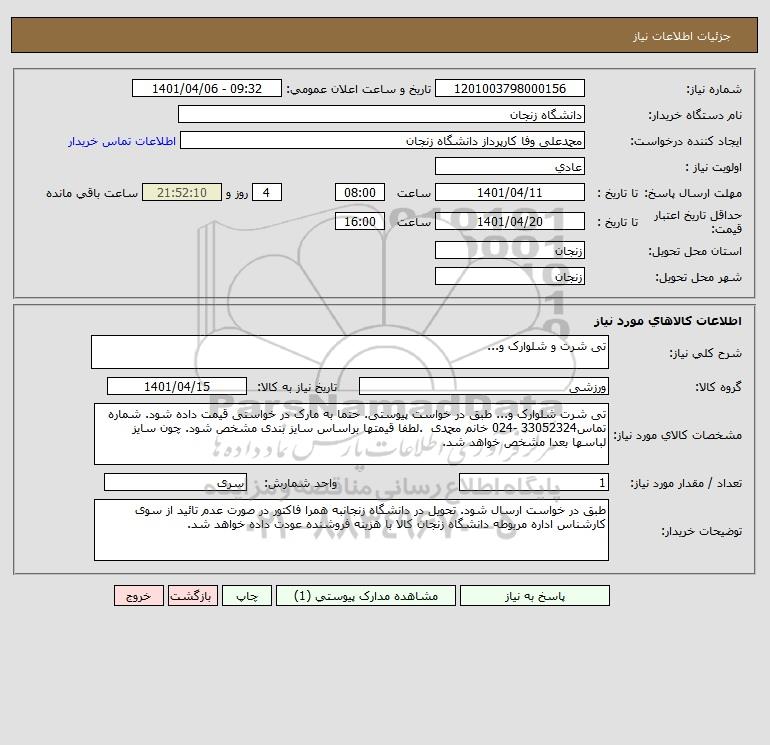Viewport: 770px width, 745px height.
Task: Click the remaining days field showing 4
Action: click(x=267, y=193)
